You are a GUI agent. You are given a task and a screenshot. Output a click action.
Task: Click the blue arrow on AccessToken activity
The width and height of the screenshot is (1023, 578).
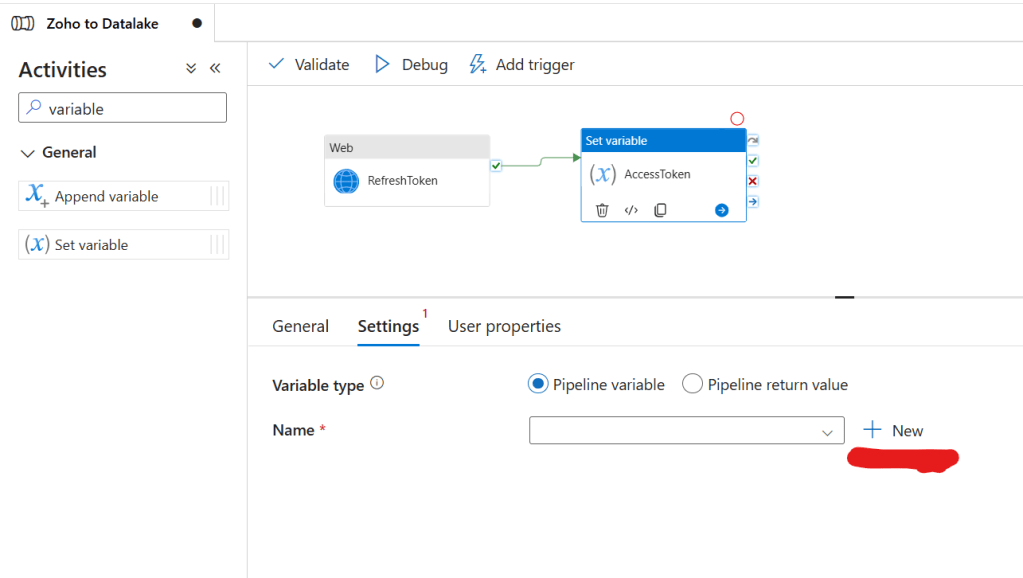coord(722,210)
